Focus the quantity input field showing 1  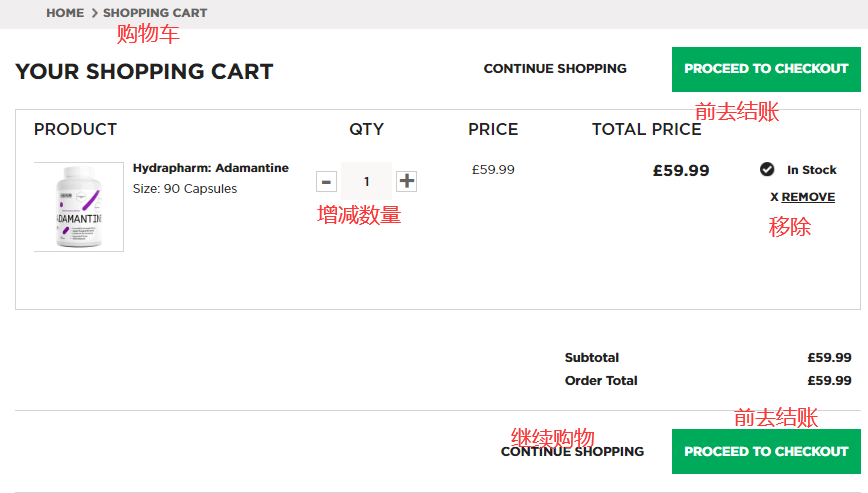[x=366, y=181]
